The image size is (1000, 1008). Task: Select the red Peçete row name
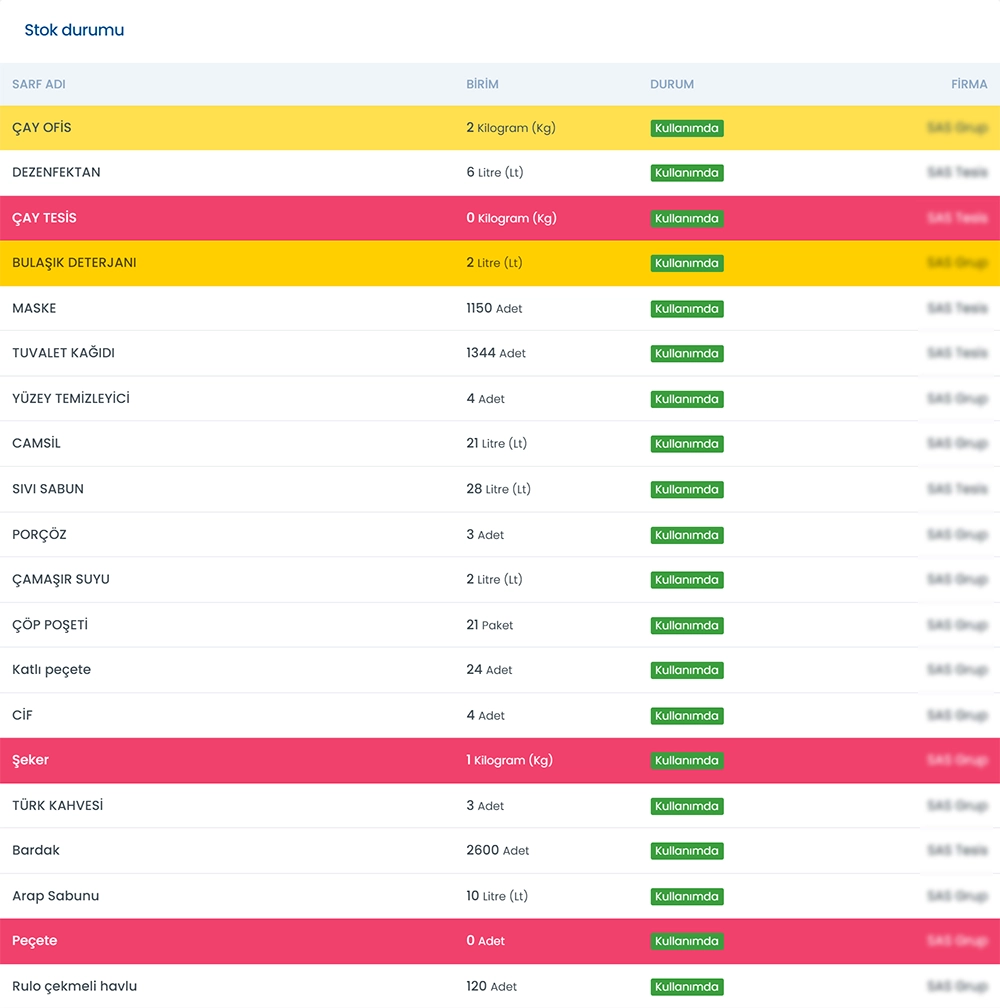(35, 941)
